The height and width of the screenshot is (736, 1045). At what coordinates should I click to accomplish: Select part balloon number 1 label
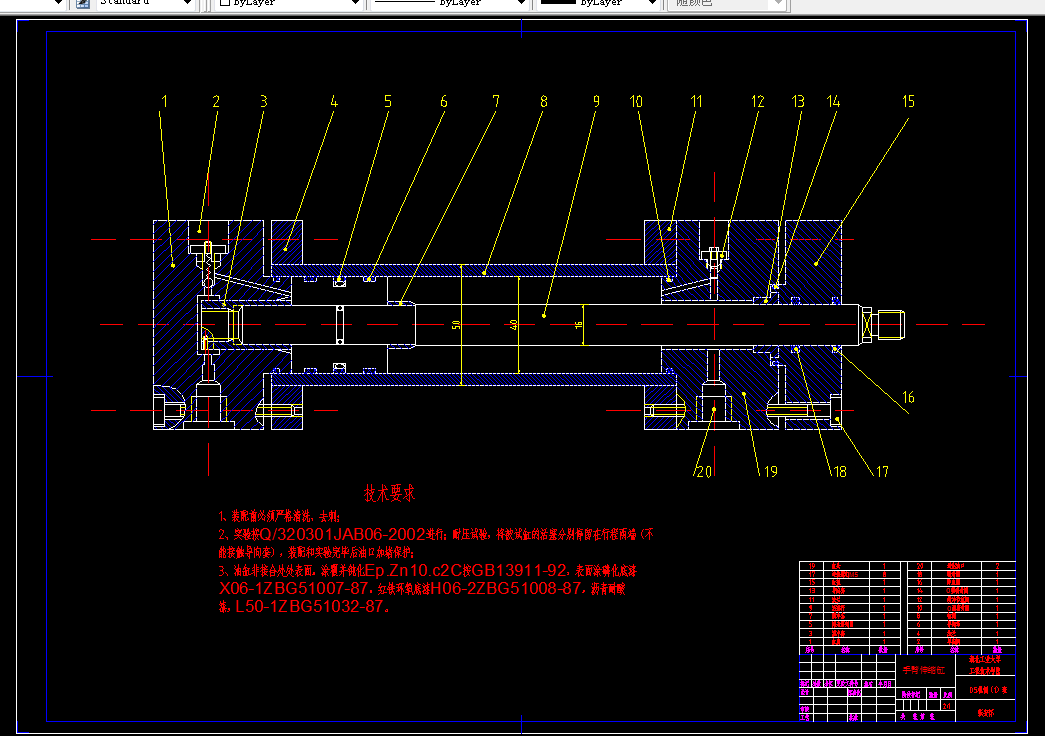coord(165,101)
